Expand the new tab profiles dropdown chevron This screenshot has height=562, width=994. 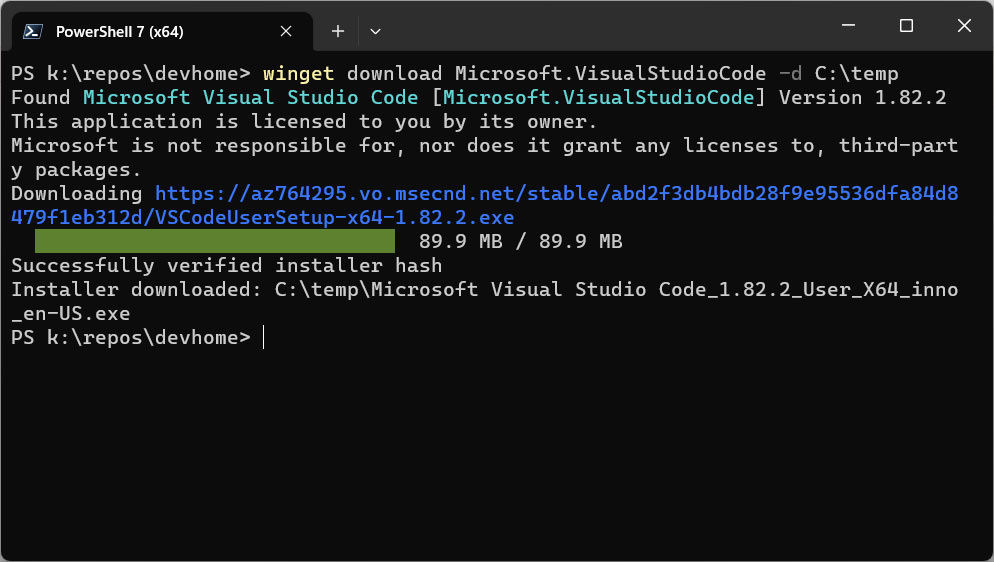pyautogui.click(x=375, y=31)
